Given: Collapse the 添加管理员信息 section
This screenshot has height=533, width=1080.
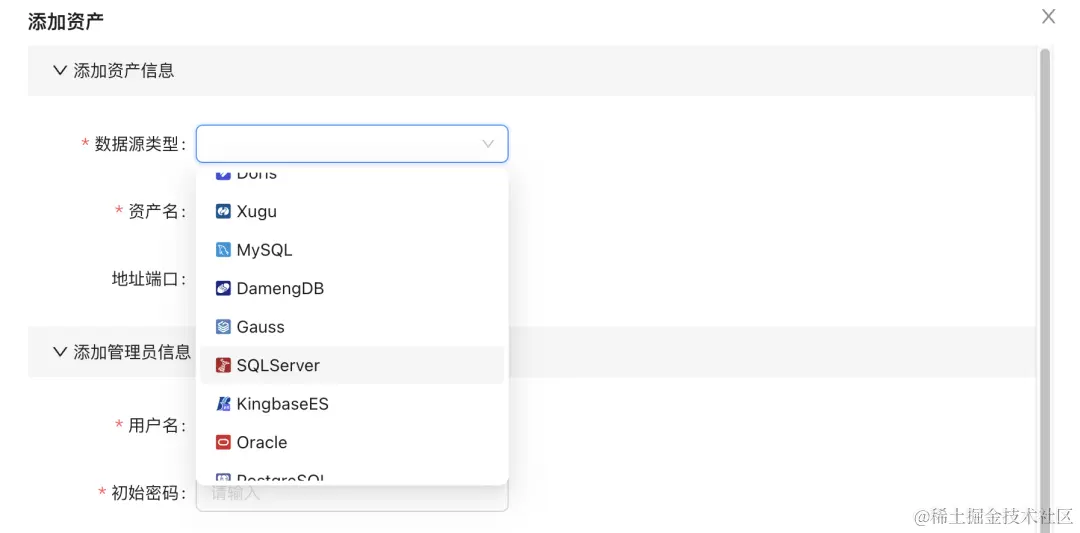Looking at the screenshot, I should [x=60, y=352].
